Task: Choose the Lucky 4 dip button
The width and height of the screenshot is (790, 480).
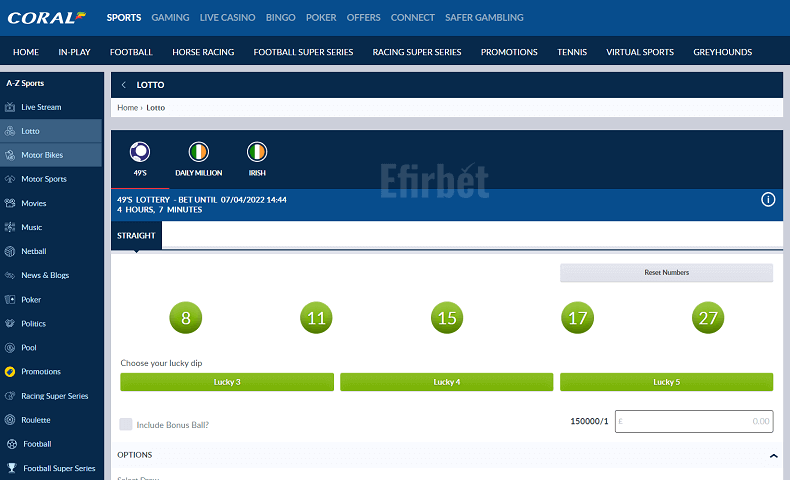Action: pyautogui.click(x=446, y=382)
